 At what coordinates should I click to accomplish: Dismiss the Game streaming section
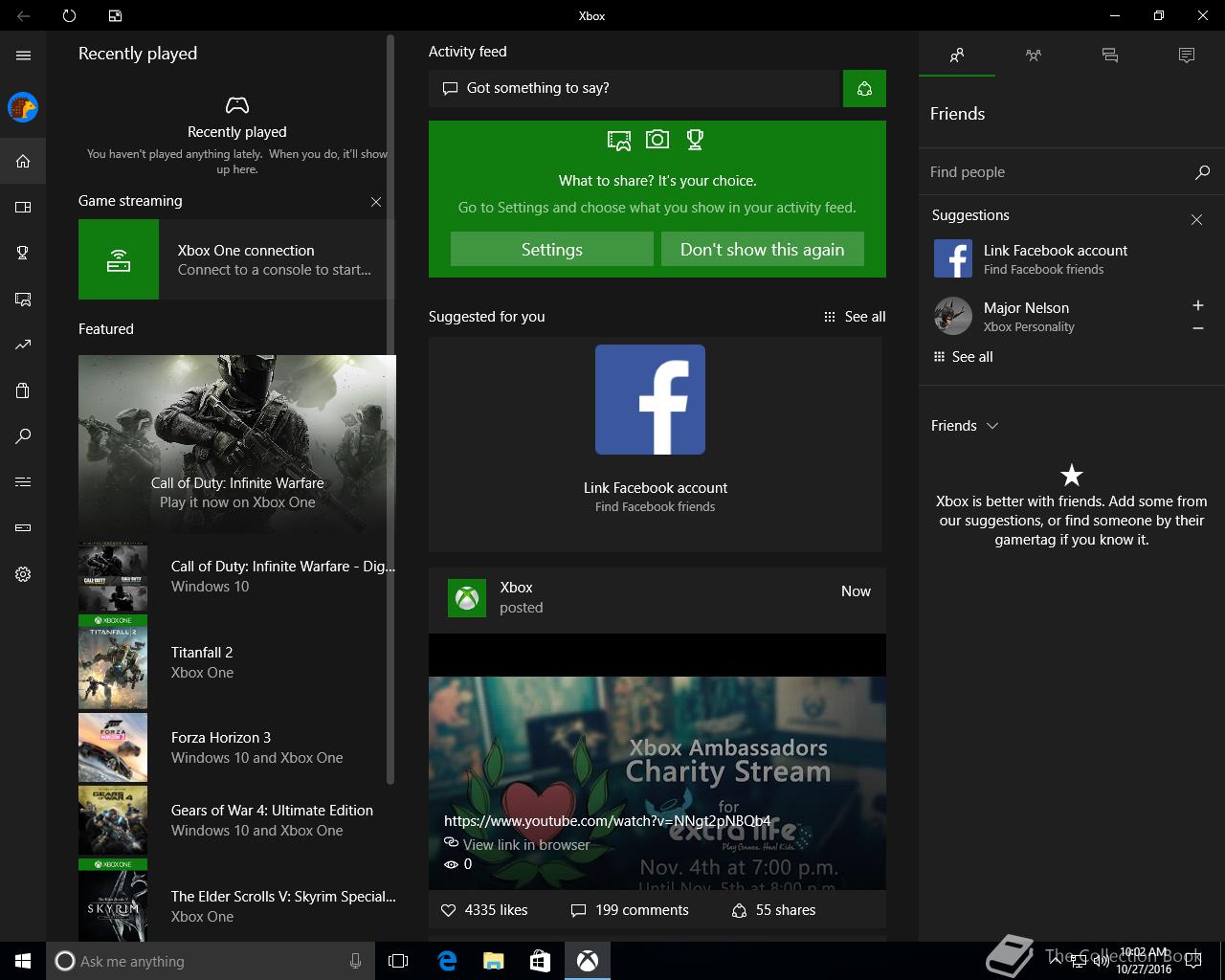click(376, 202)
